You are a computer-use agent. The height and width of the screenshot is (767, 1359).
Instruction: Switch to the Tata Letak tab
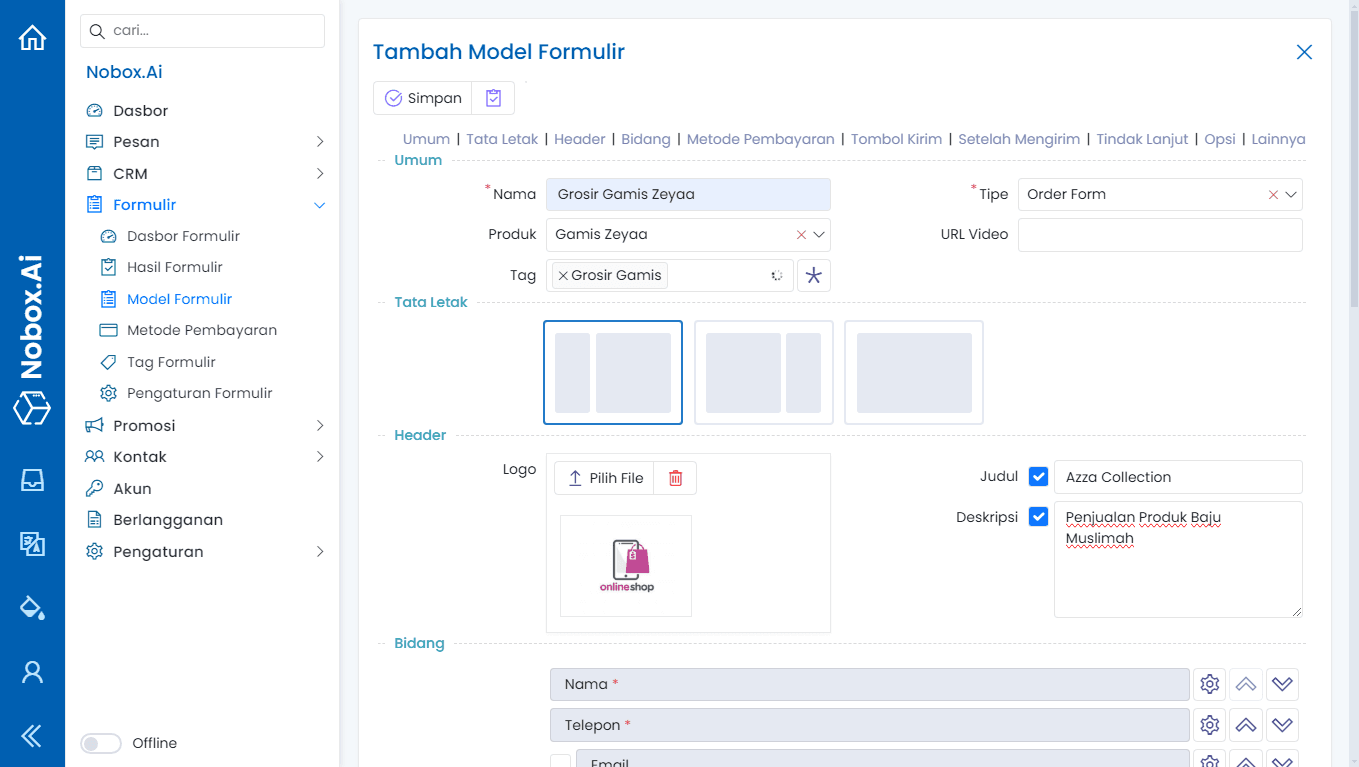501,139
